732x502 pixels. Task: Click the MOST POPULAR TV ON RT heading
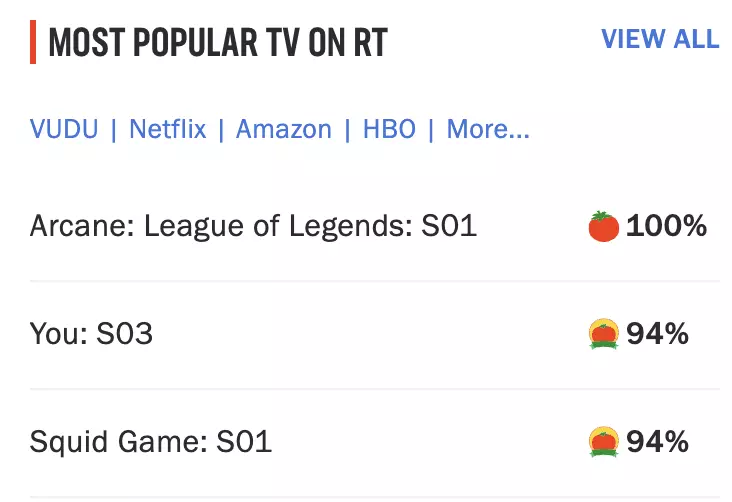tap(218, 43)
